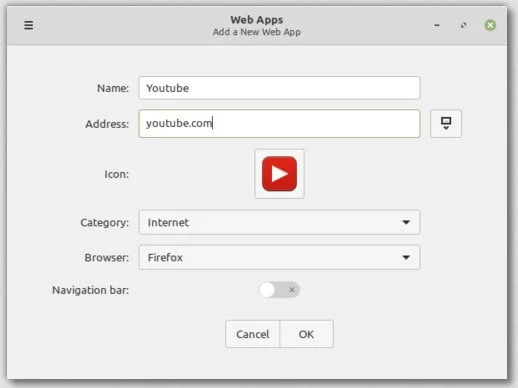The height and width of the screenshot is (388, 518).
Task: Click the Browser: label
Action: [106, 258]
